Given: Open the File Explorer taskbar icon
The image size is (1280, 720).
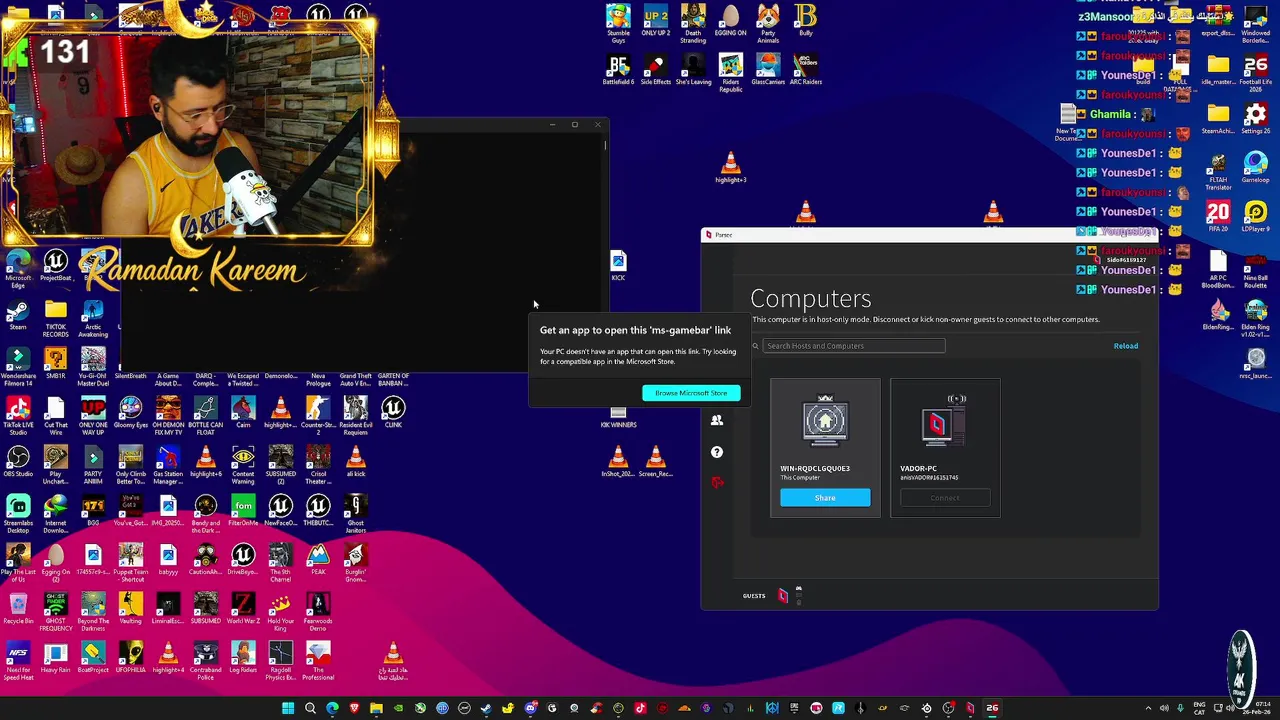Looking at the screenshot, I should pyautogui.click(x=376, y=709).
